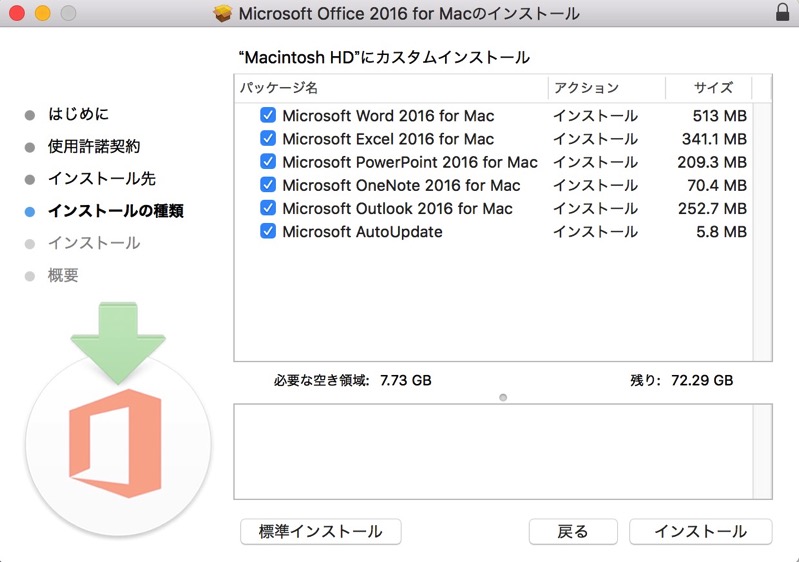Click the pane splitter handle dot
This screenshot has height=562, width=799.
(x=503, y=397)
